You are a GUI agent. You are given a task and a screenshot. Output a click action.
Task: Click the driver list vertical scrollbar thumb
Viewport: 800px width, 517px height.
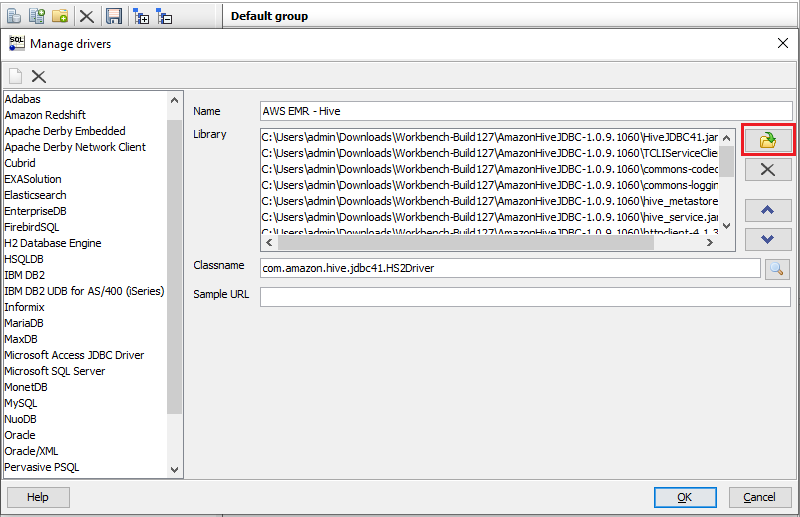point(174,267)
